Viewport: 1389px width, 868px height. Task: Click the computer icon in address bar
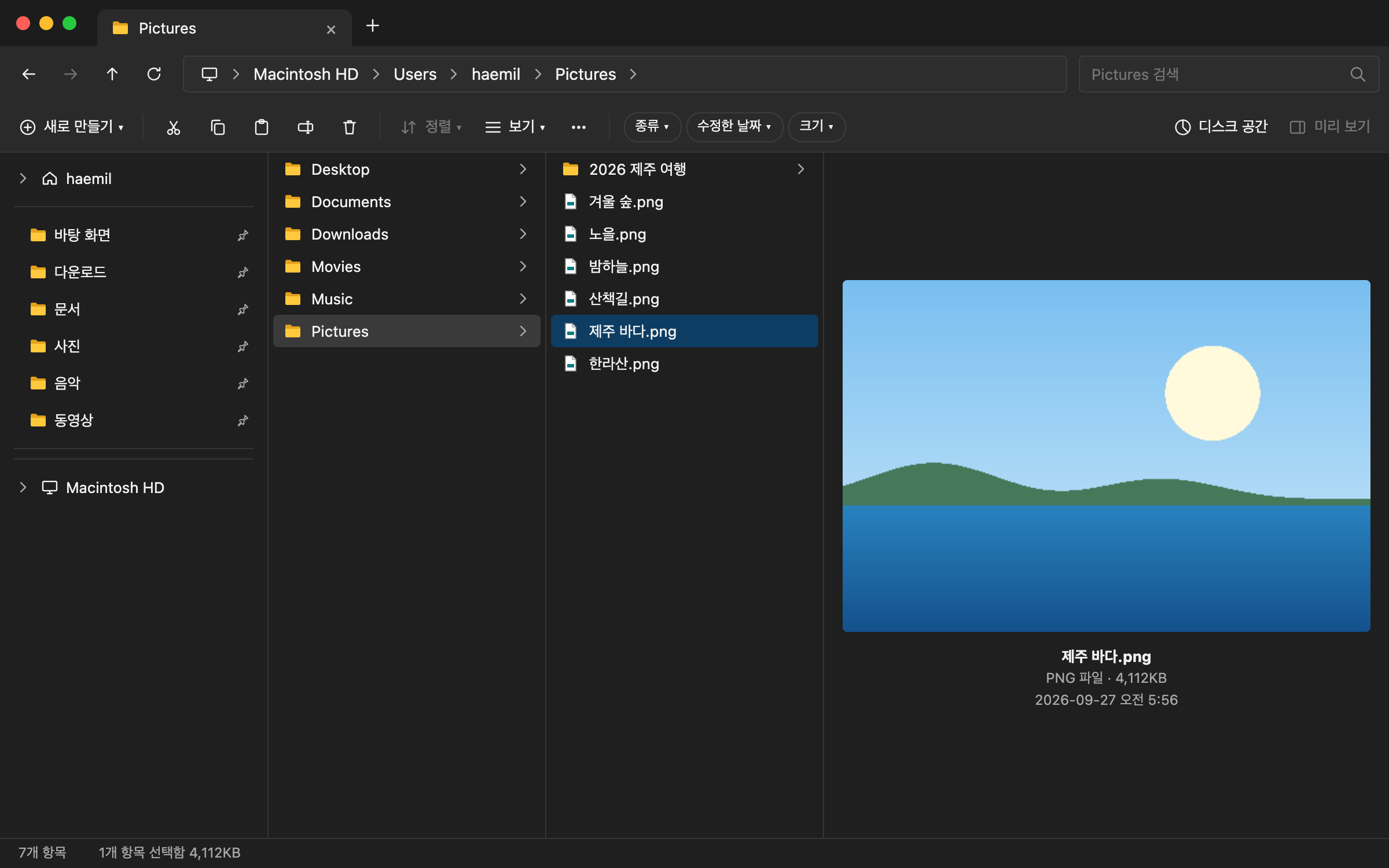(x=210, y=74)
